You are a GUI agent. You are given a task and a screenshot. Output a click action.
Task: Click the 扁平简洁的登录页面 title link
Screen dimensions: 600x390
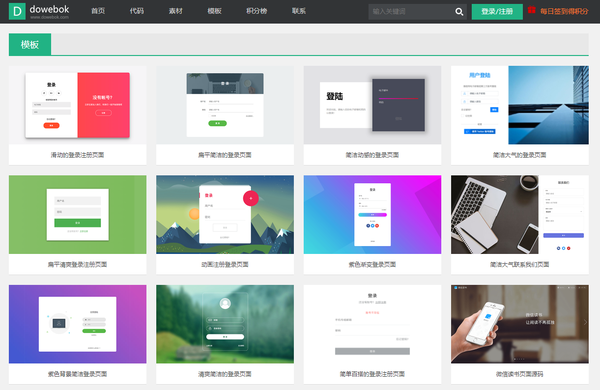click(x=225, y=155)
